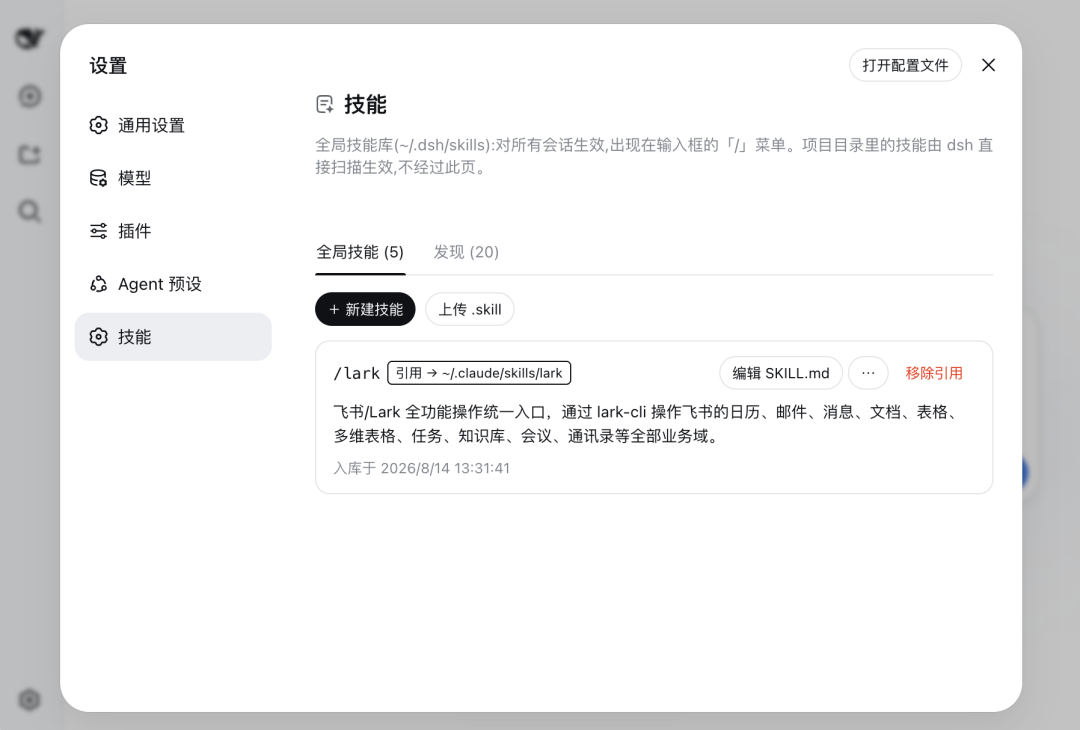Screen dimensions: 1080x730
Task: Click the 全局技能库 explanation paragraph
Action: pyautogui.click(x=654, y=156)
